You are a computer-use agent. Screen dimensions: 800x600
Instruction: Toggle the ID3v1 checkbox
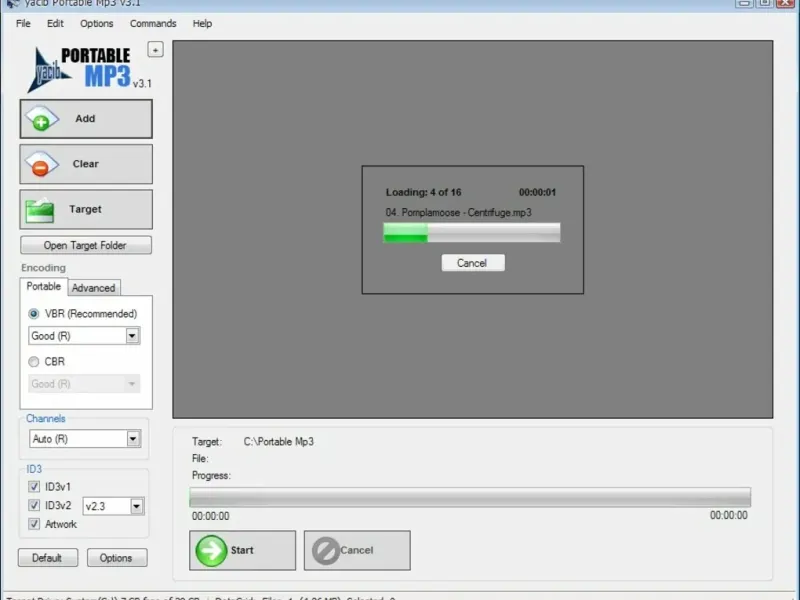point(34,487)
